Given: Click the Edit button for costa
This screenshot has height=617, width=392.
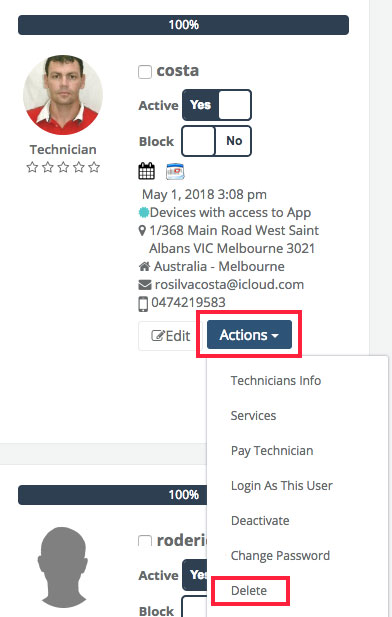Looking at the screenshot, I should click(171, 336).
